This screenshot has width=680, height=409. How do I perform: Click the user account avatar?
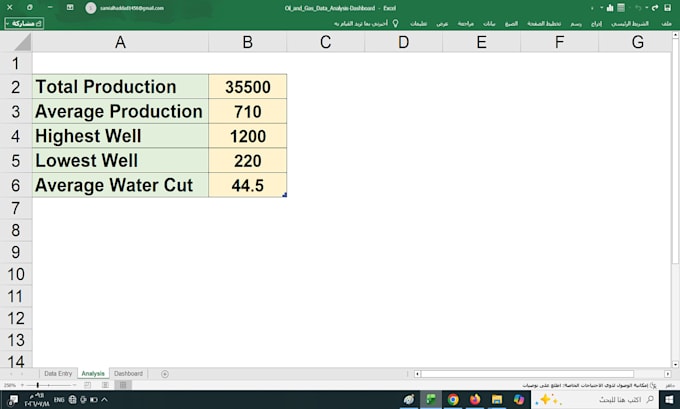(91, 8)
